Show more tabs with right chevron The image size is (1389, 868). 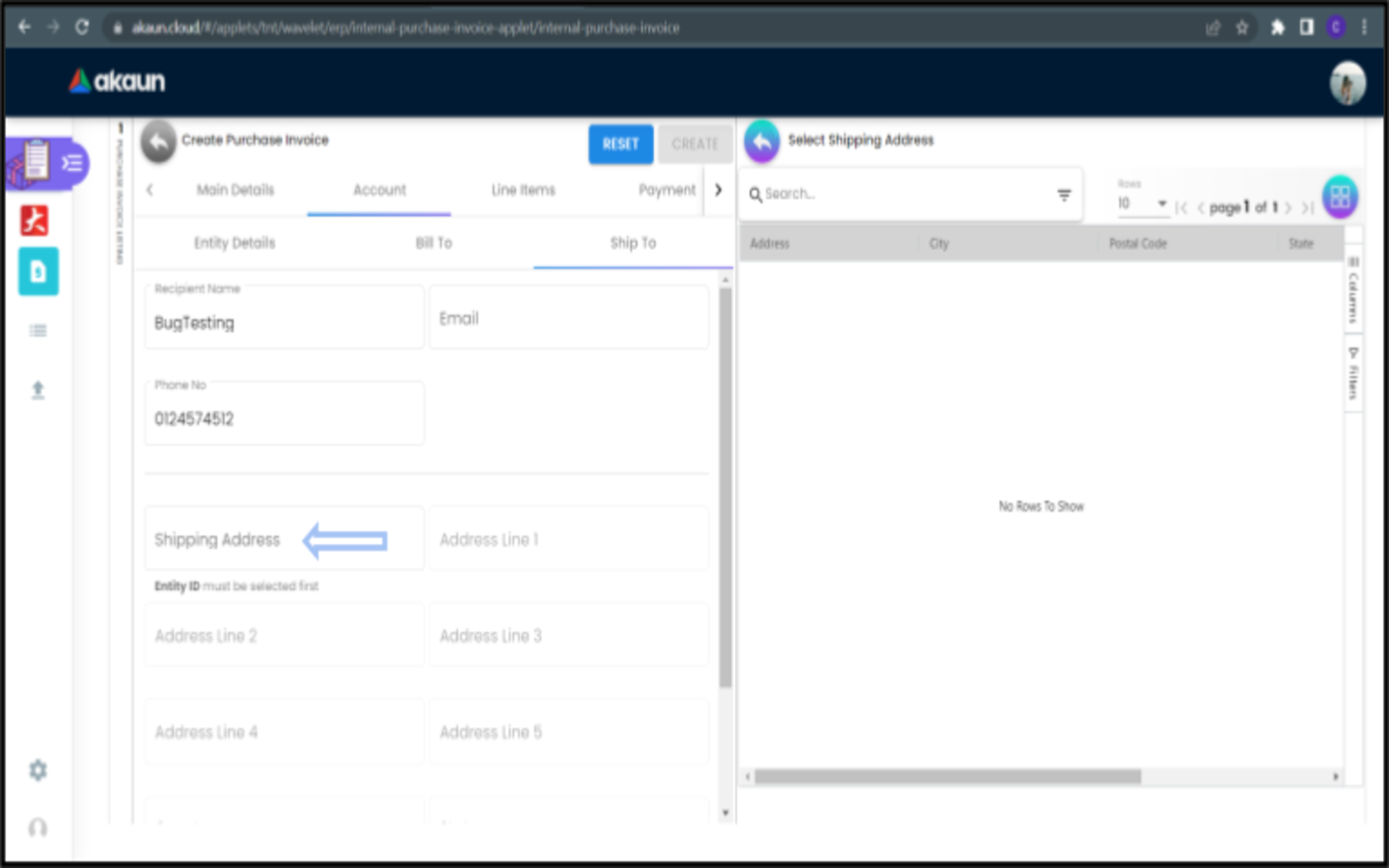pos(718,190)
